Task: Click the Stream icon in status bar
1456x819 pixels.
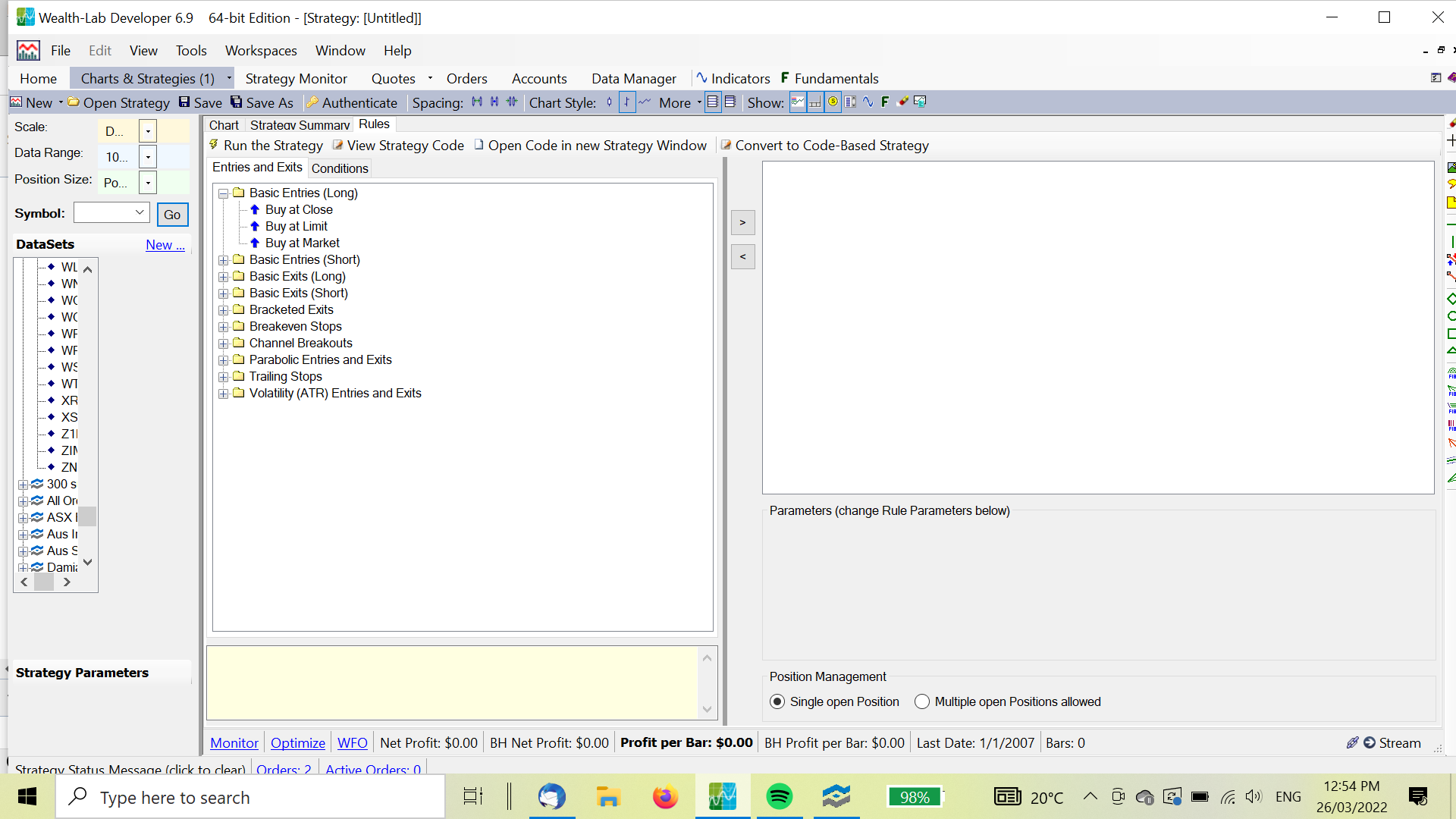Action: click(1370, 743)
